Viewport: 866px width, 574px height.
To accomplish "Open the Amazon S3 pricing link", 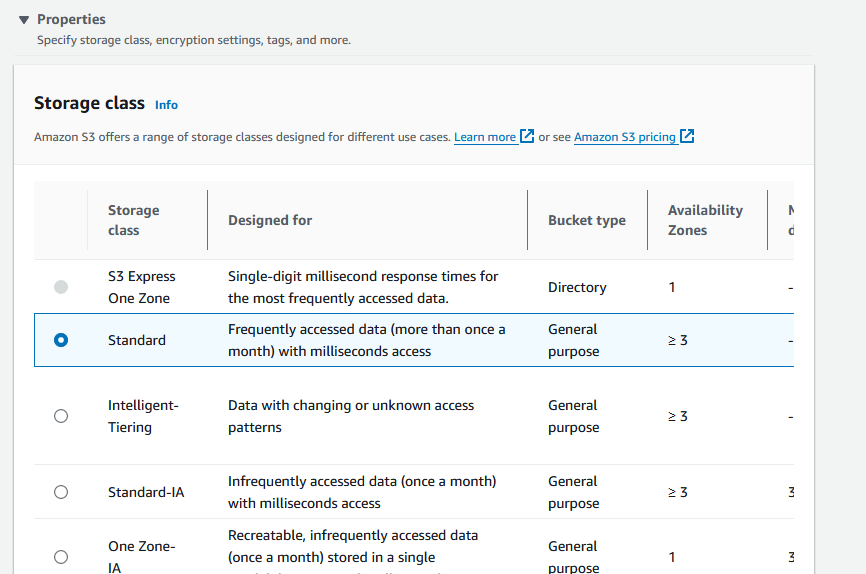I will coord(624,137).
